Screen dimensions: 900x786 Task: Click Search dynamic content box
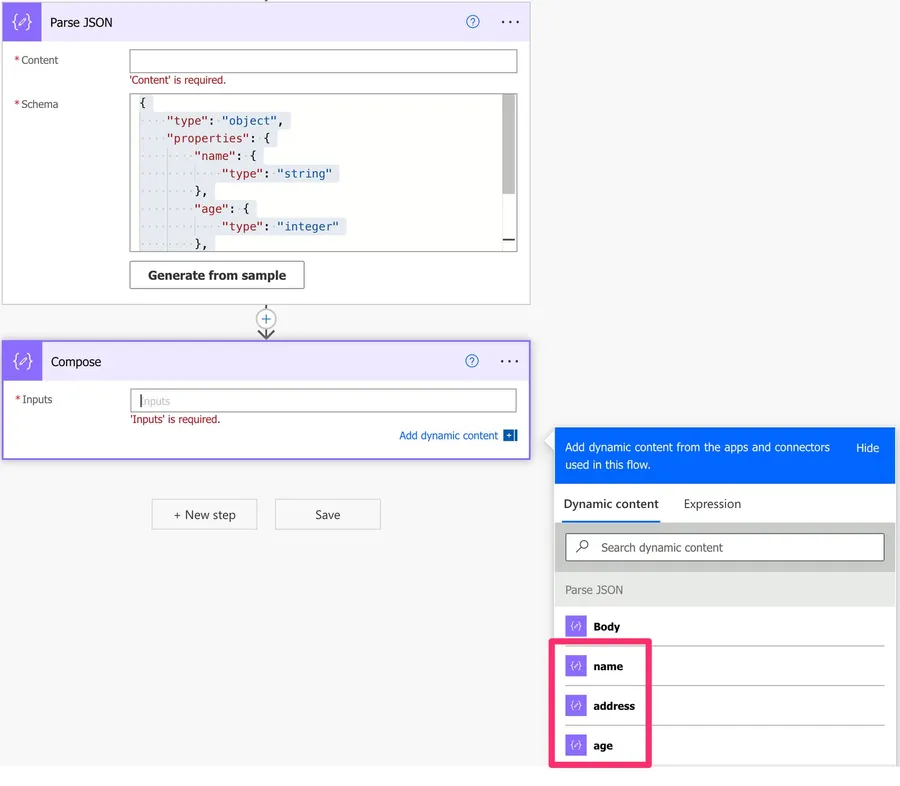click(x=725, y=548)
